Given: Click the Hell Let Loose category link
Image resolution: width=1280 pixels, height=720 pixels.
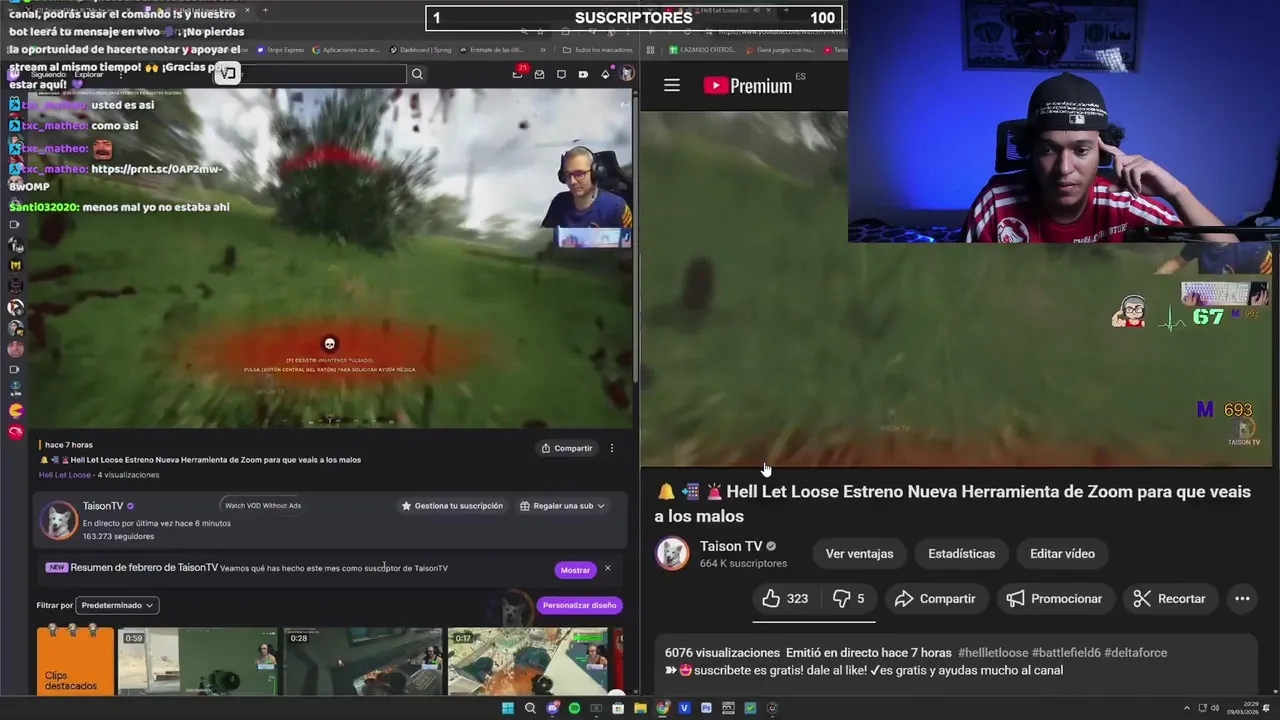Looking at the screenshot, I should (x=65, y=475).
